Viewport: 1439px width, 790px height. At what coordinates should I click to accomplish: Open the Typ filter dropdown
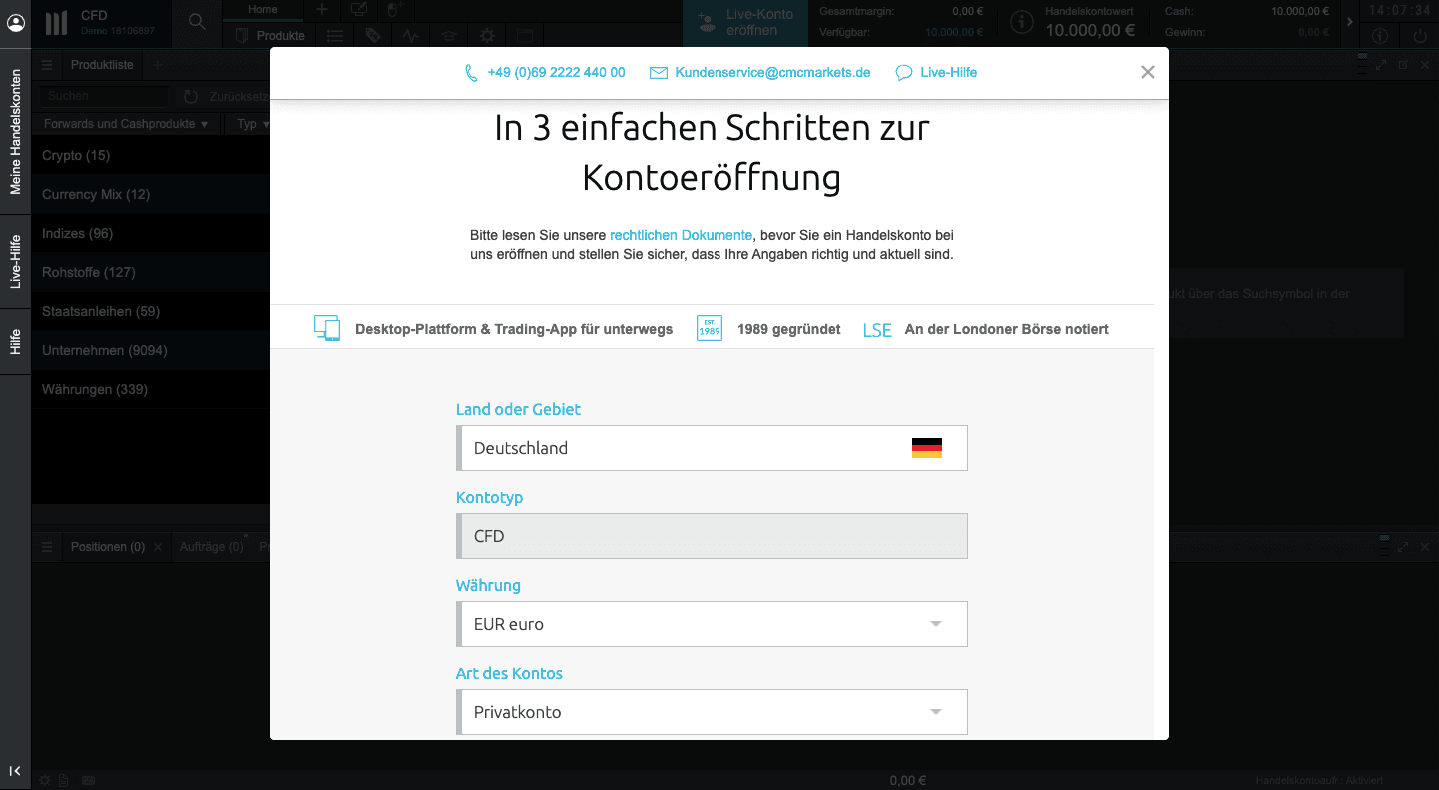tap(248, 124)
